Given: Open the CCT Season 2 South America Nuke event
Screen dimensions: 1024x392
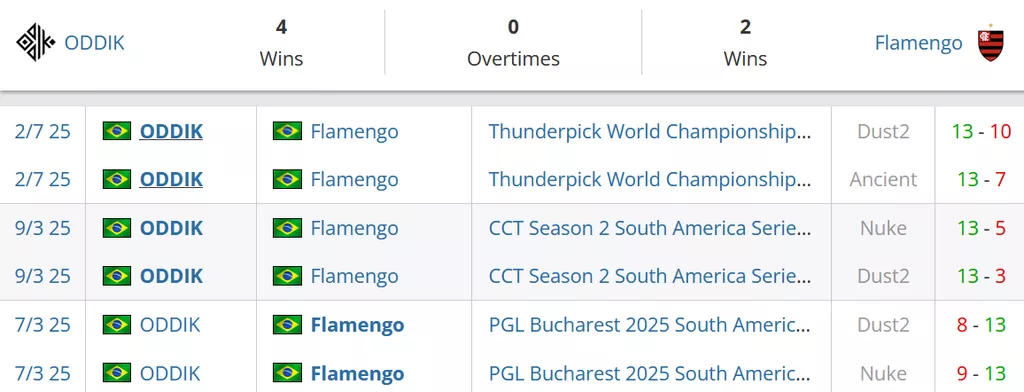Looking at the screenshot, I should click(x=650, y=228).
